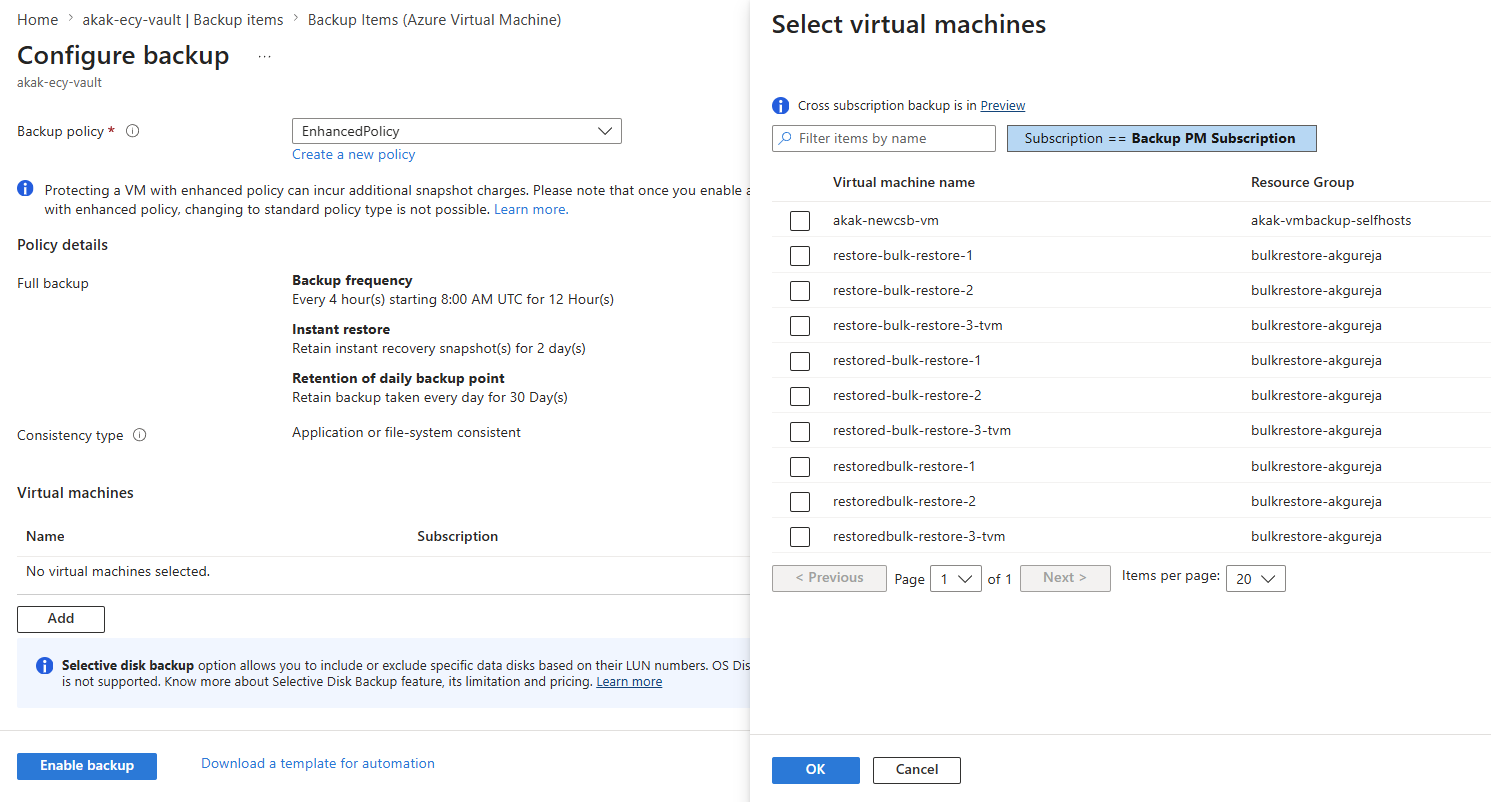This screenshot has width=1491, height=802.
Task: Click the restoredbulk-restore-2 name text
Action: (904, 501)
